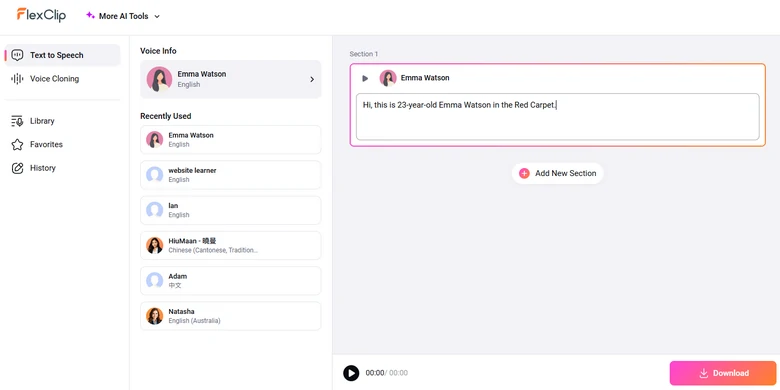The height and width of the screenshot is (390, 780).
Task: Select HiuMaan Cantonese voice
Action: click(231, 245)
